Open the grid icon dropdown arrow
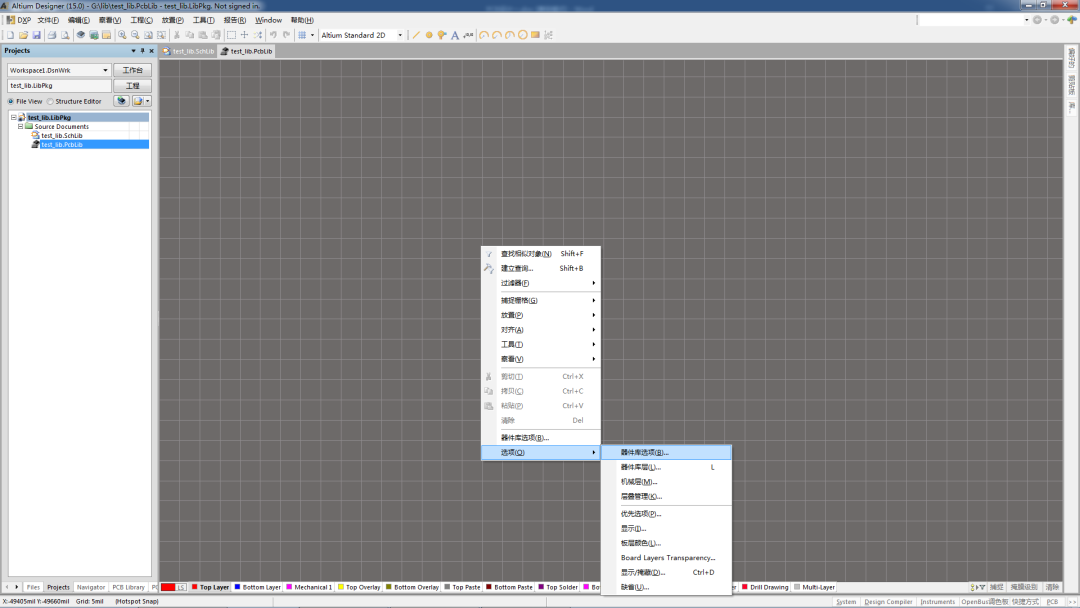The width and height of the screenshot is (1080, 608). click(312, 35)
